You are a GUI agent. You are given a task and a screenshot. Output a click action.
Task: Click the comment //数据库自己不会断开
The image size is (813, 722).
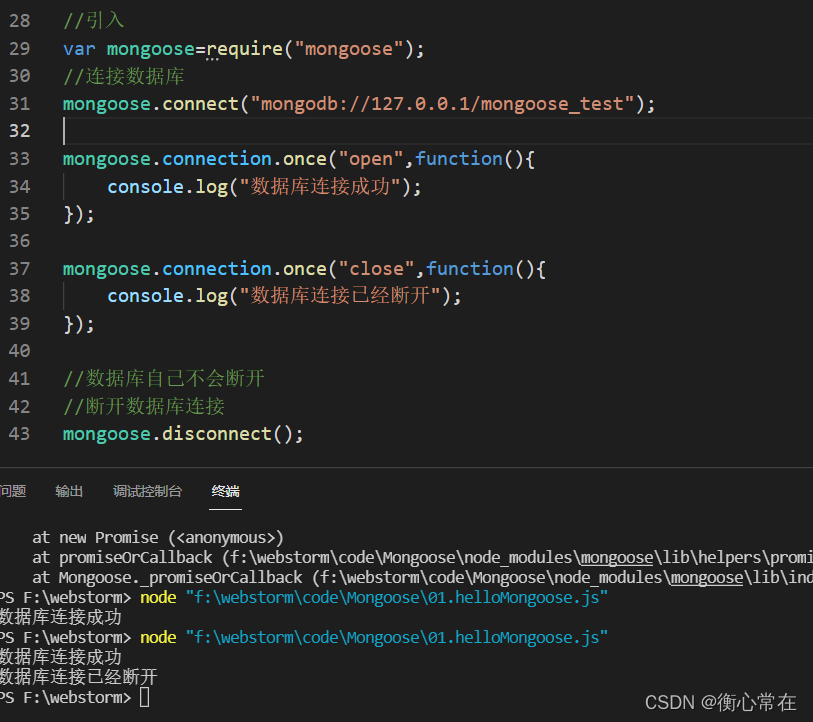pos(164,379)
